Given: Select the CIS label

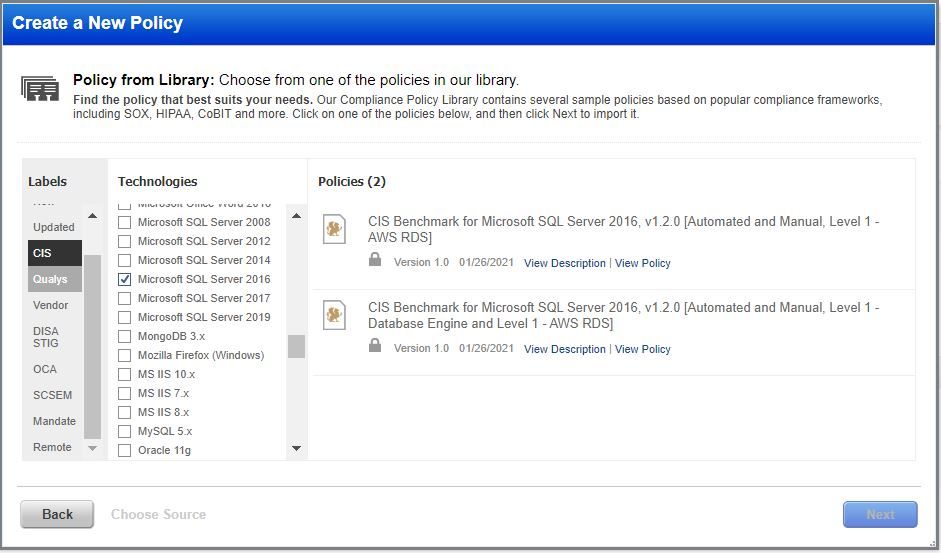Looking at the screenshot, I should point(55,253).
